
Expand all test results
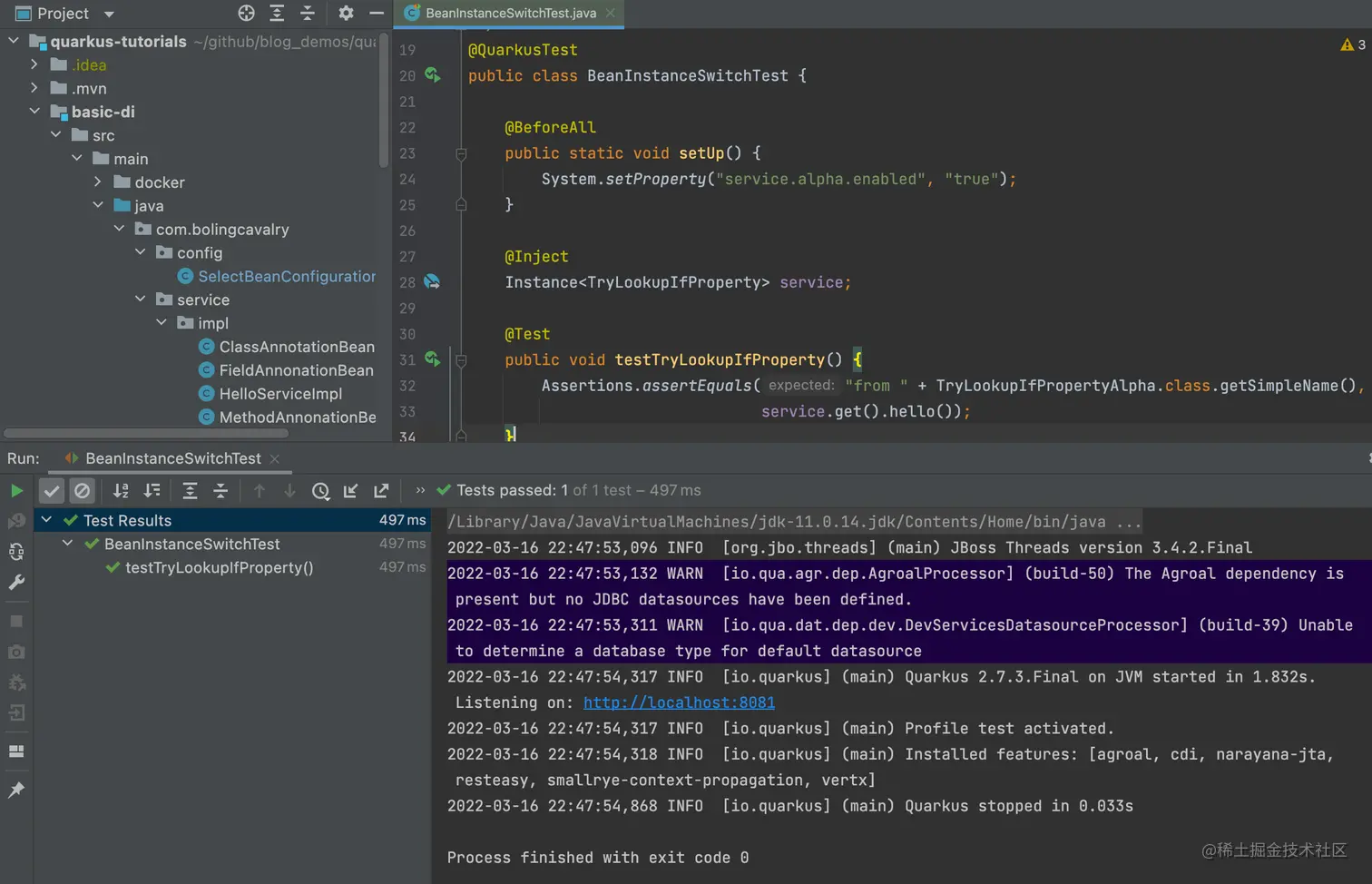pyautogui.click(x=190, y=491)
